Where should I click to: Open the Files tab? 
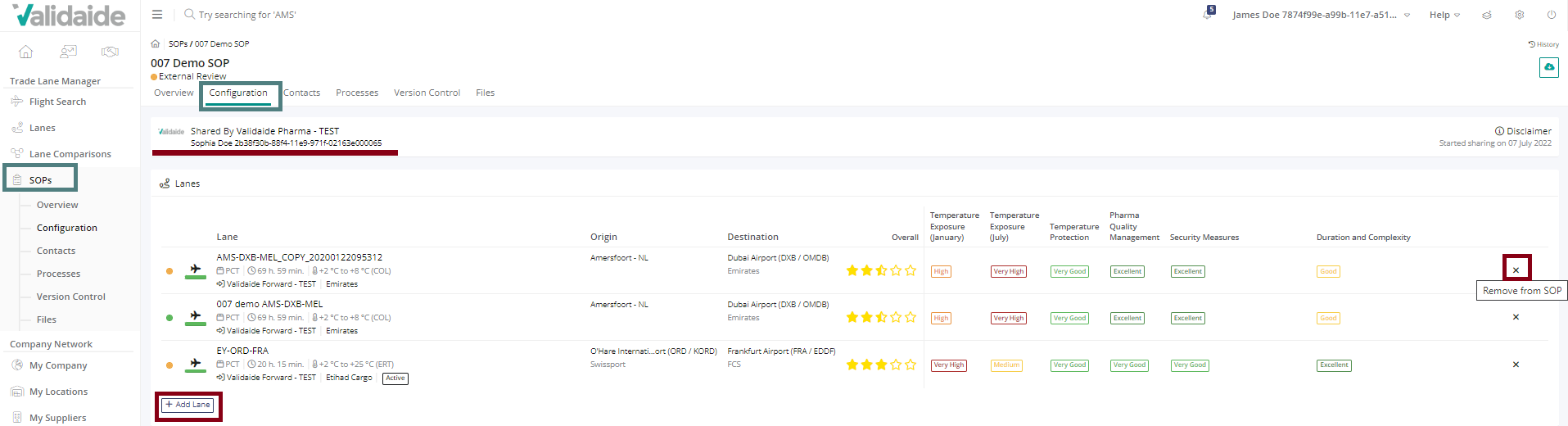[x=485, y=93]
